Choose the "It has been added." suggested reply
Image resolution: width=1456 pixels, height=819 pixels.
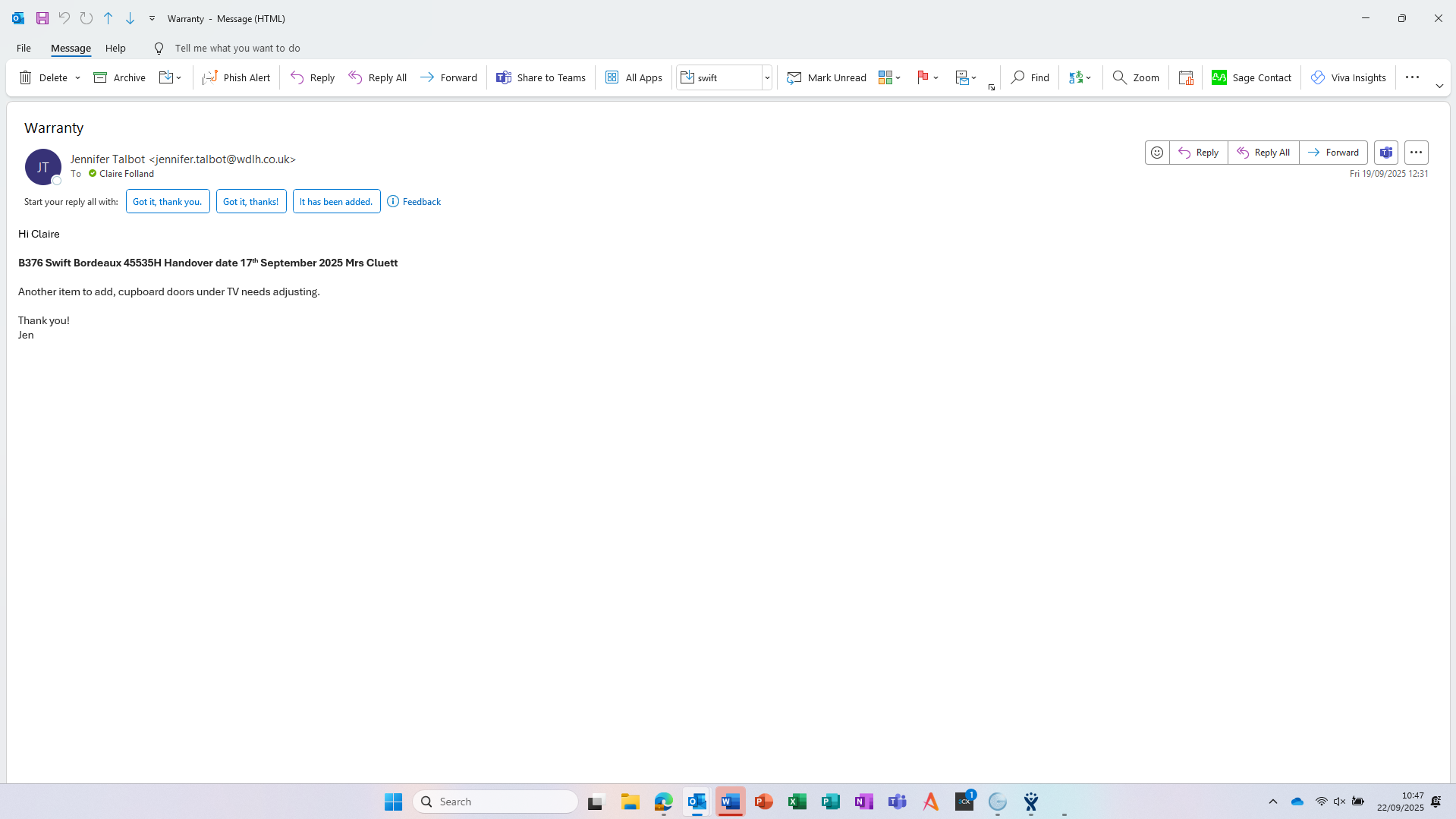(x=336, y=202)
